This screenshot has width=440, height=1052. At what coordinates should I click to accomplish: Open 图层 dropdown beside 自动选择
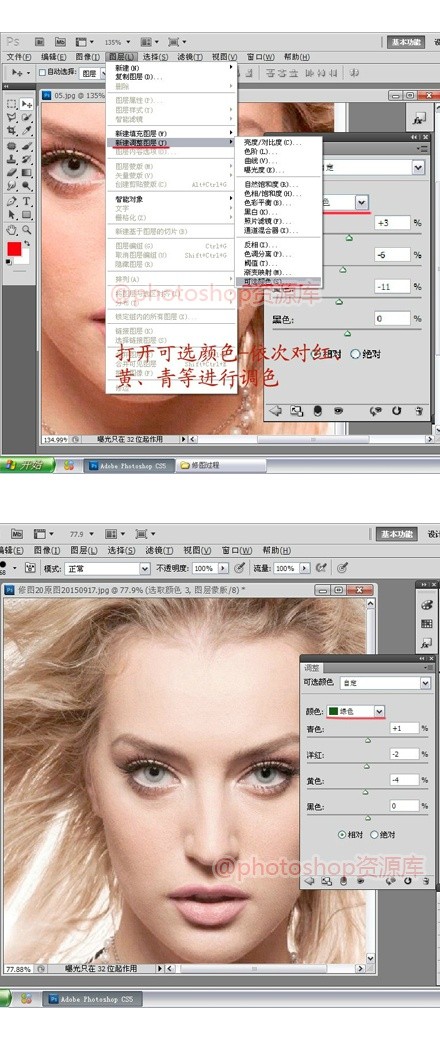(x=93, y=72)
